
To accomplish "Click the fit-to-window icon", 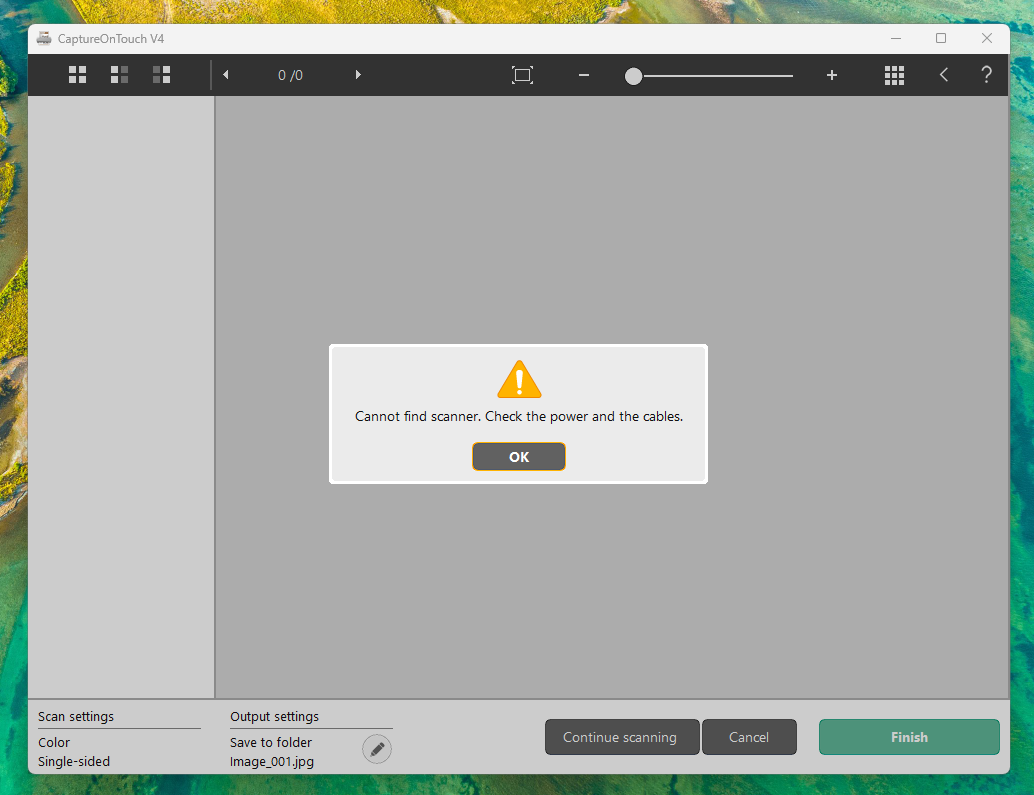I will pyautogui.click(x=522, y=75).
